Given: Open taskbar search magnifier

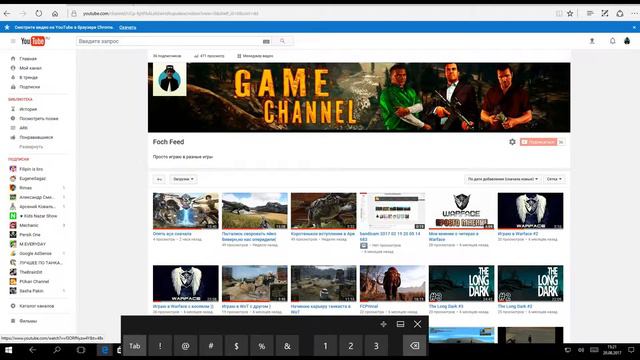Looking at the screenshot, I should [x=57, y=350].
